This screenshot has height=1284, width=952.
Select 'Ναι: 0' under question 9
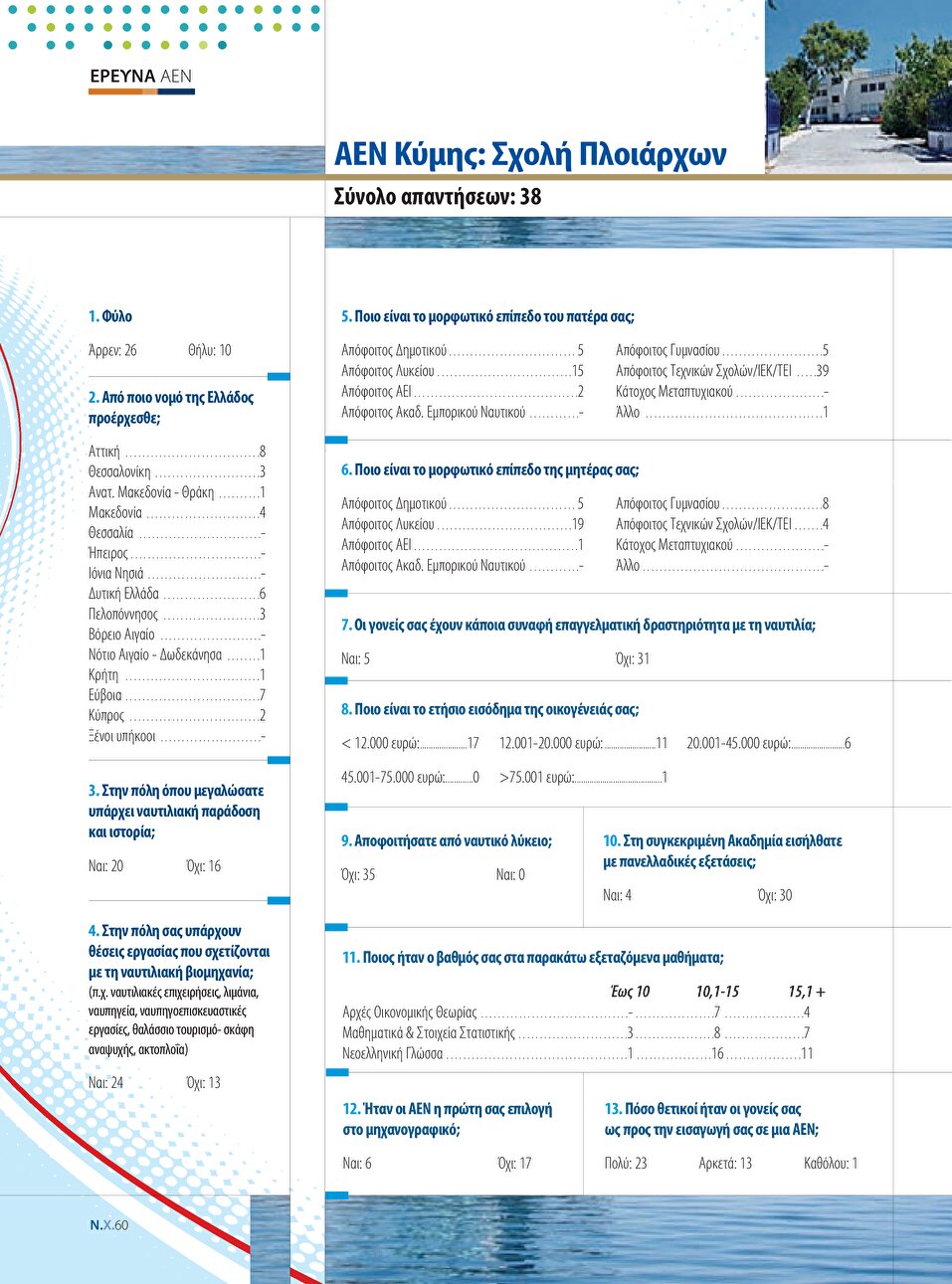(511, 875)
